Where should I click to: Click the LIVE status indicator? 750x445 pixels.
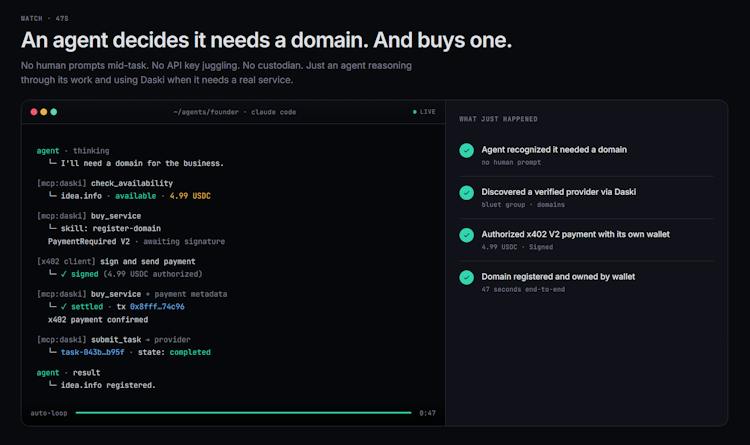(x=424, y=112)
